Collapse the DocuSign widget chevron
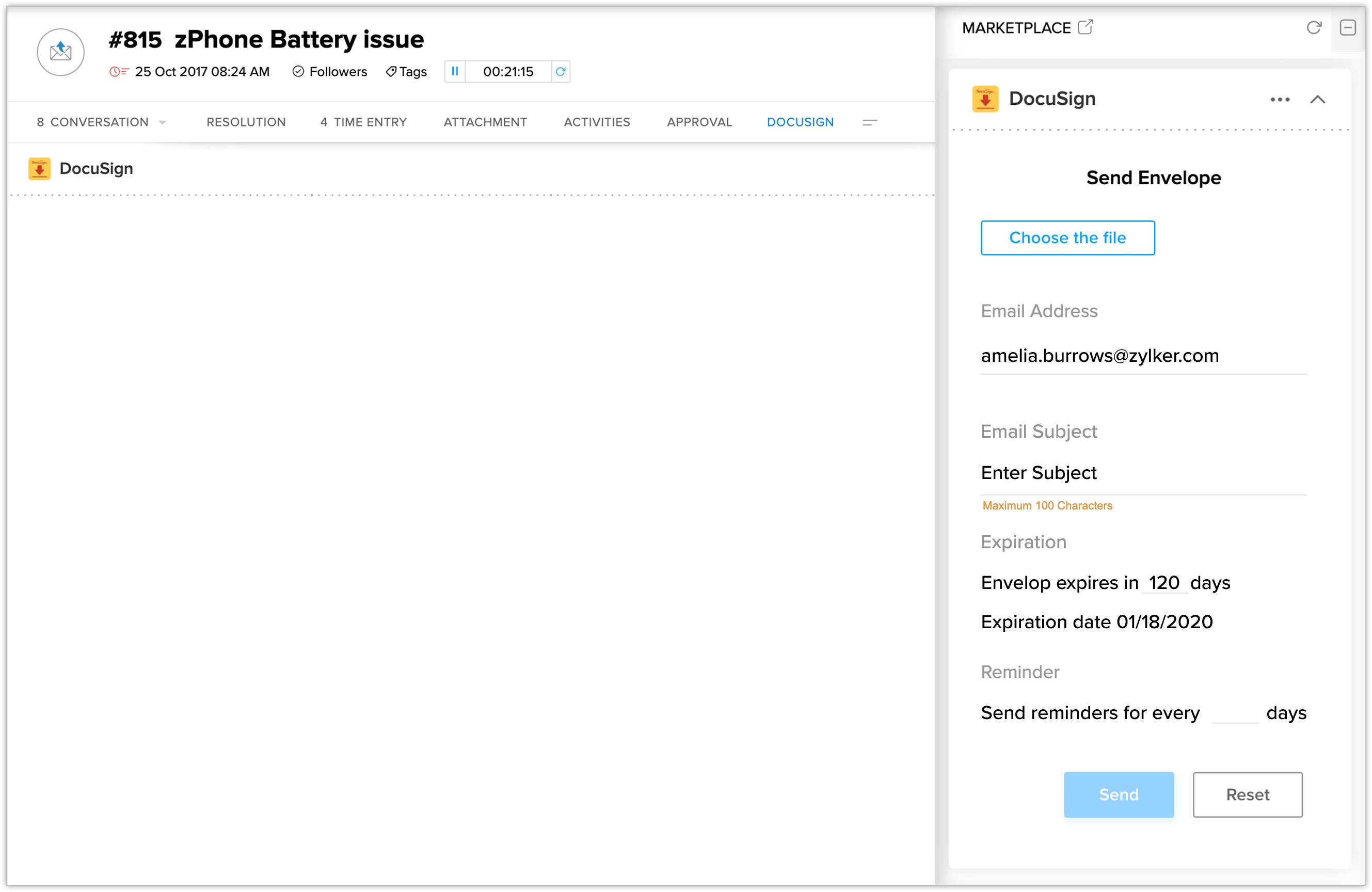The image size is (1372, 892). 1317,100
